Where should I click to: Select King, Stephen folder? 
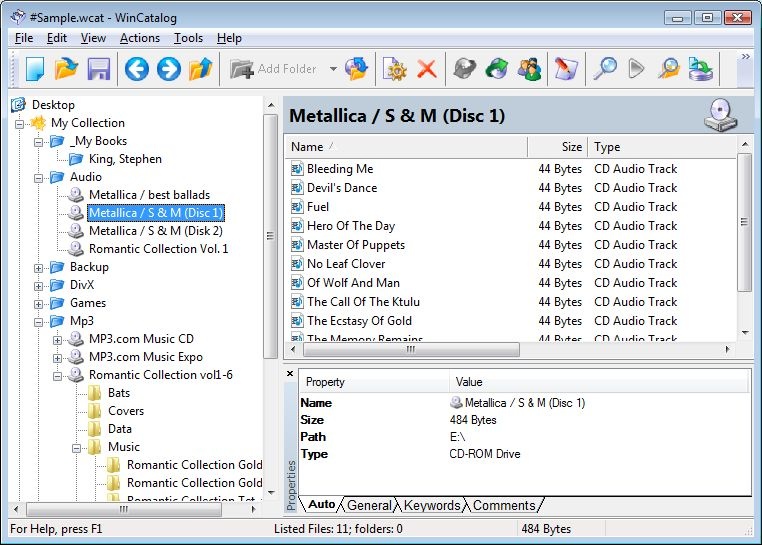click(125, 159)
